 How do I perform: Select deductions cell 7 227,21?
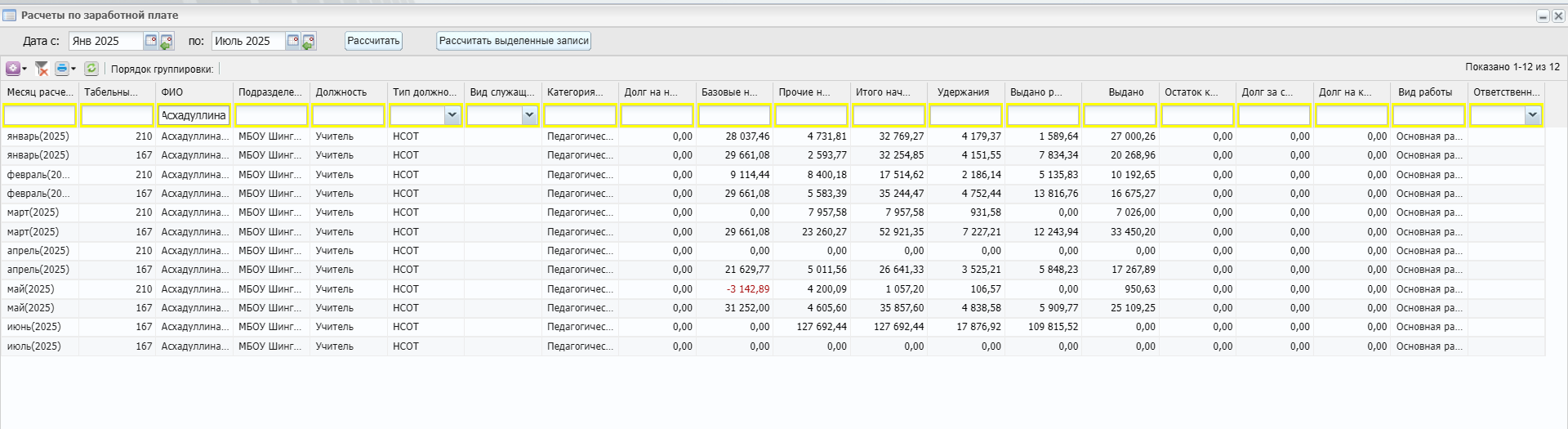pyautogui.click(x=966, y=232)
